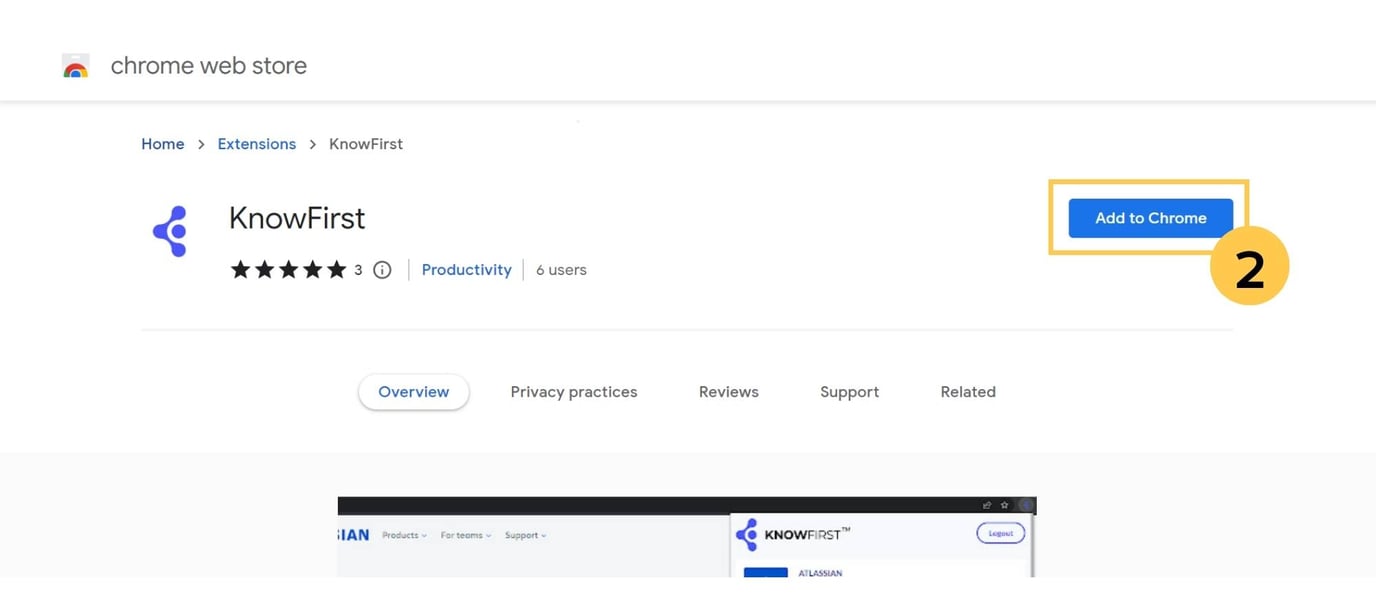
Task: Switch to the Reviews tab
Action: point(728,391)
